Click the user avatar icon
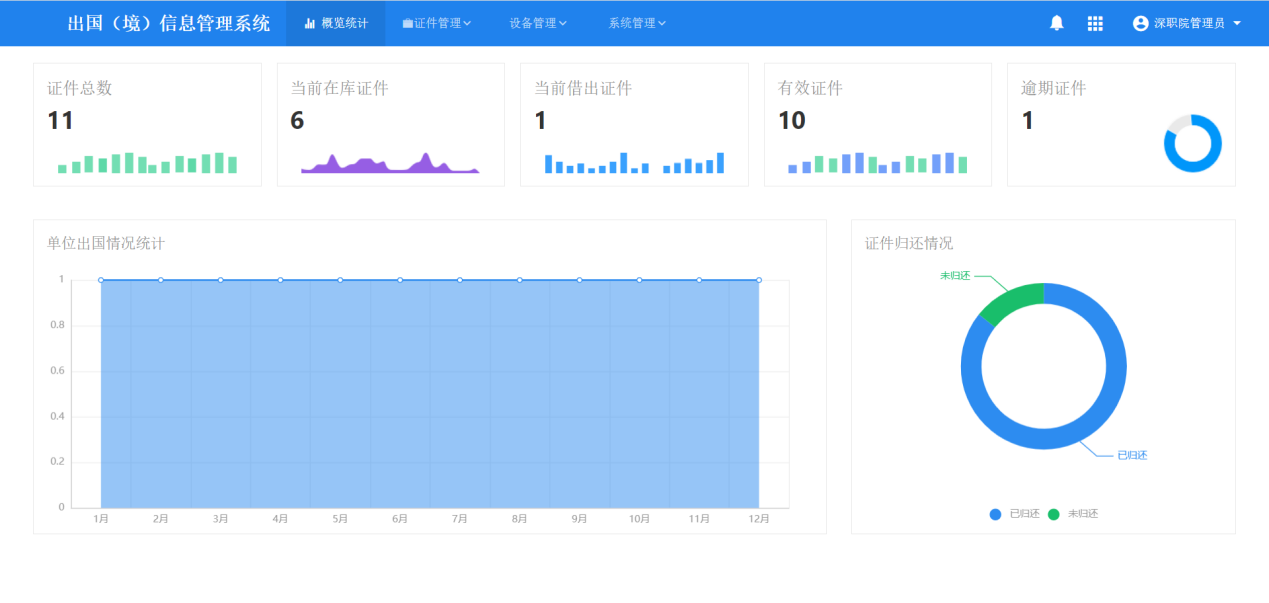Image resolution: width=1269 pixels, height=603 pixels. pos(1140,23)
